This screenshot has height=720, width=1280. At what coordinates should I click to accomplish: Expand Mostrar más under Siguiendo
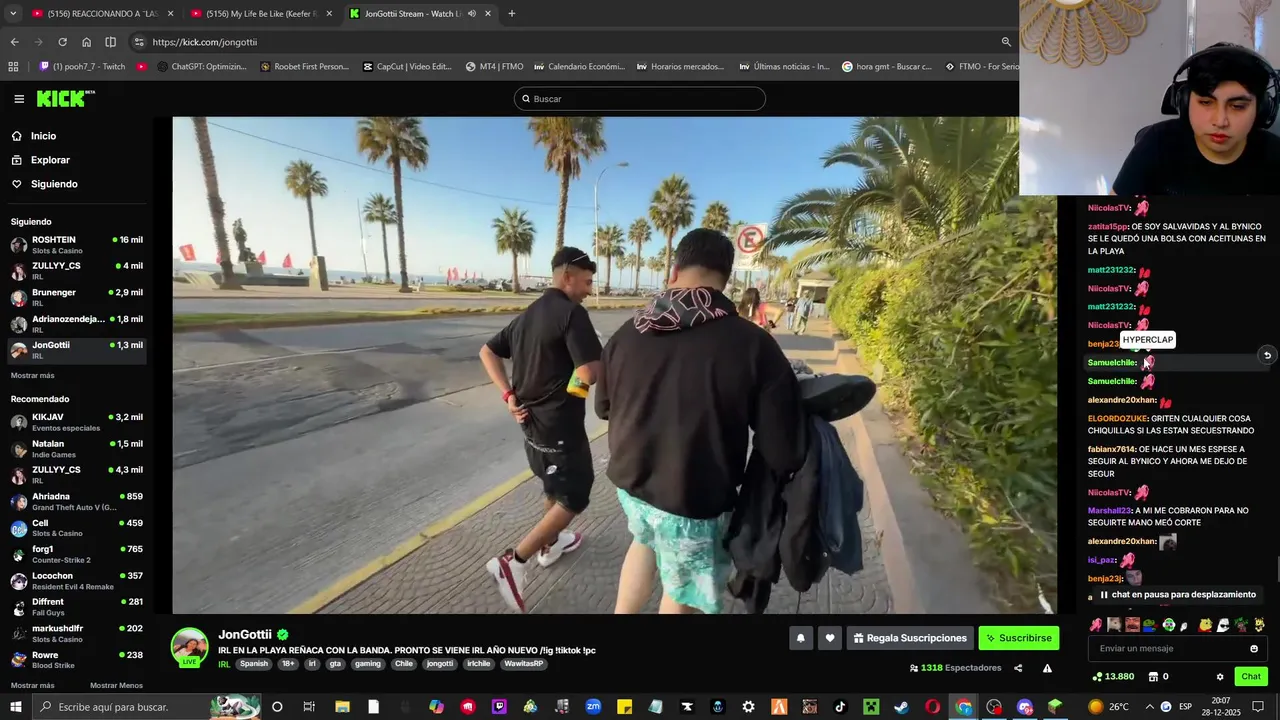click(x=33, y=376)
